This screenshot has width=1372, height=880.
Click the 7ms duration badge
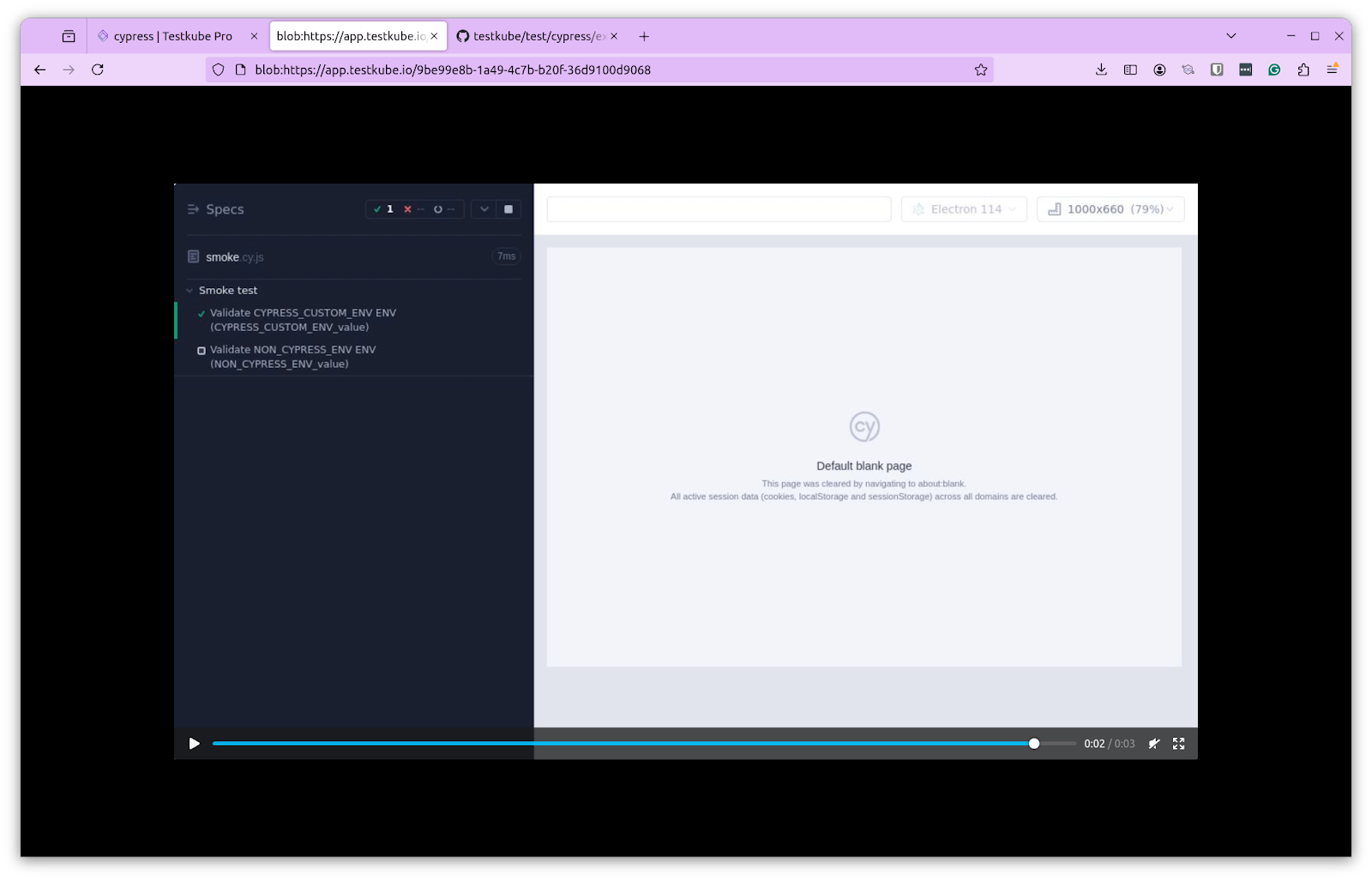click(507, 256)
